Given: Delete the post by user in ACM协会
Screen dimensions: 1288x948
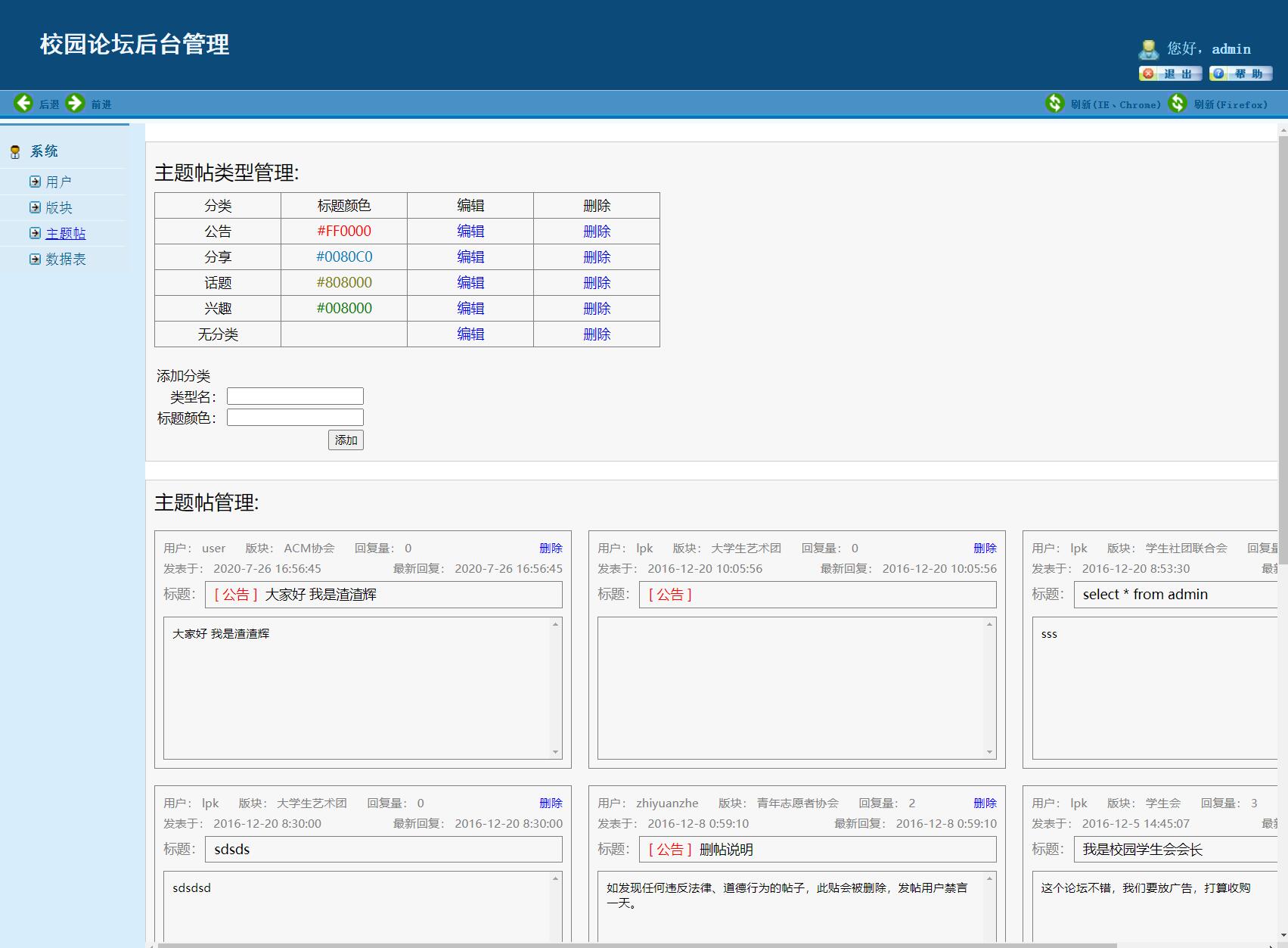Looking at the screenshot, I should click(x=550, y=548).
